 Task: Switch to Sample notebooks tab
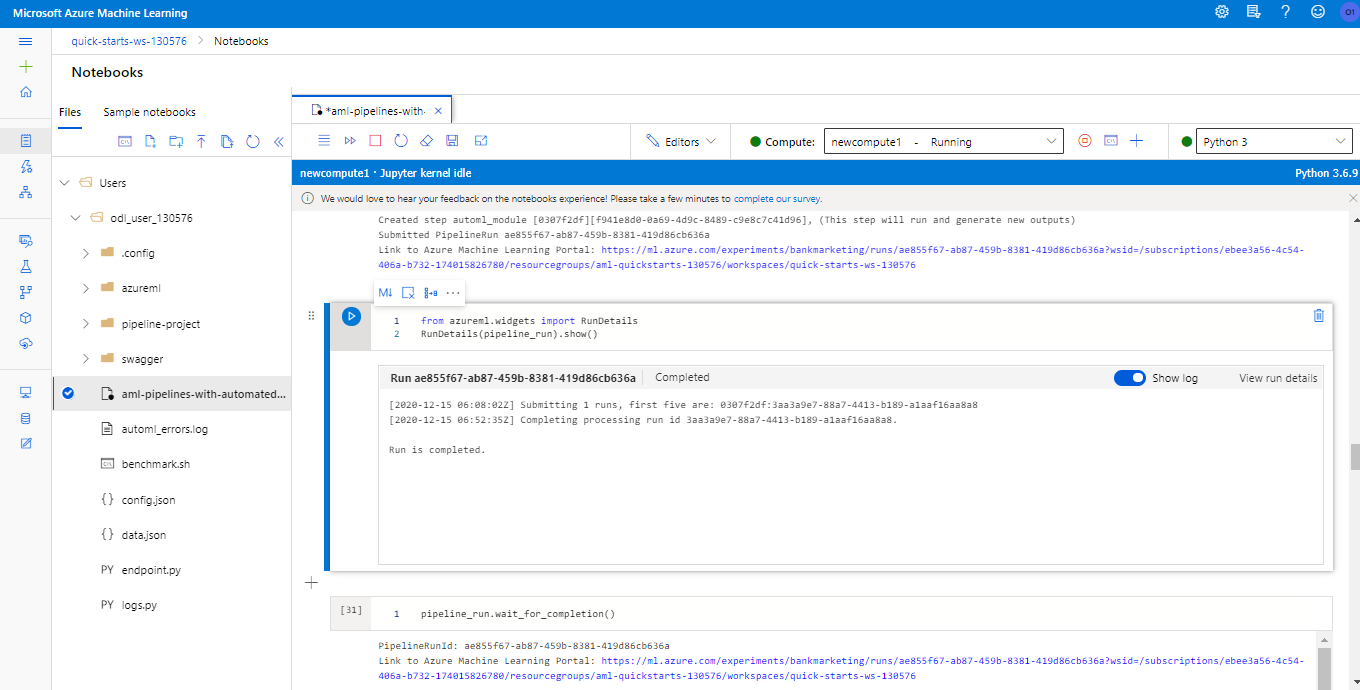point(150,112)
